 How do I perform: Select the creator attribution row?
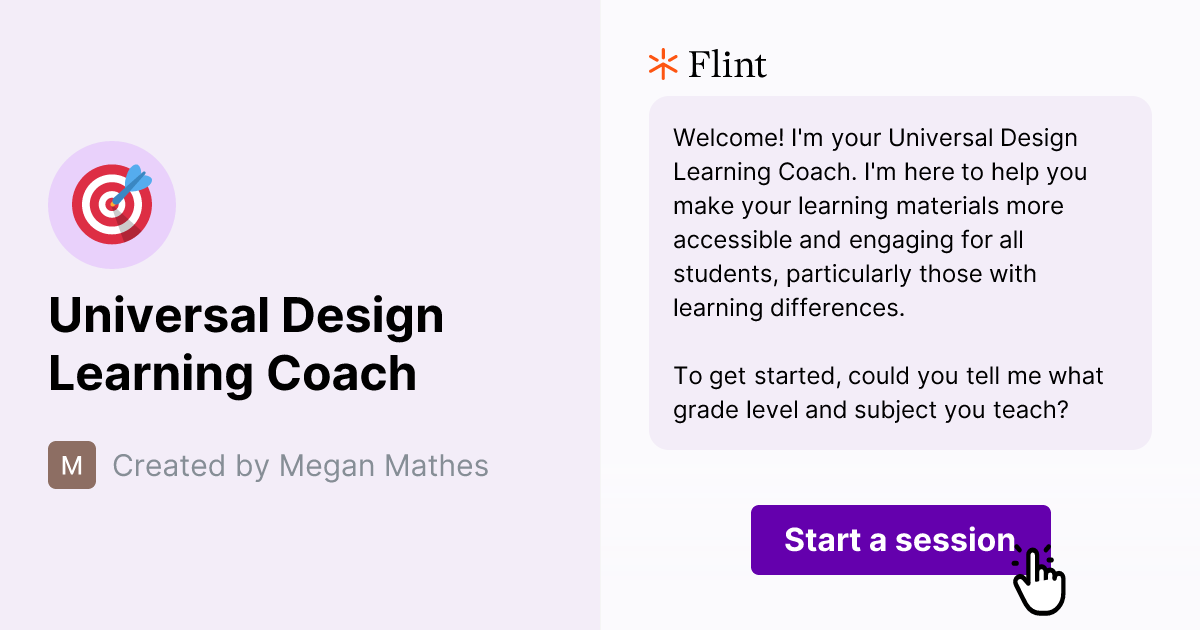click(270, 465)
